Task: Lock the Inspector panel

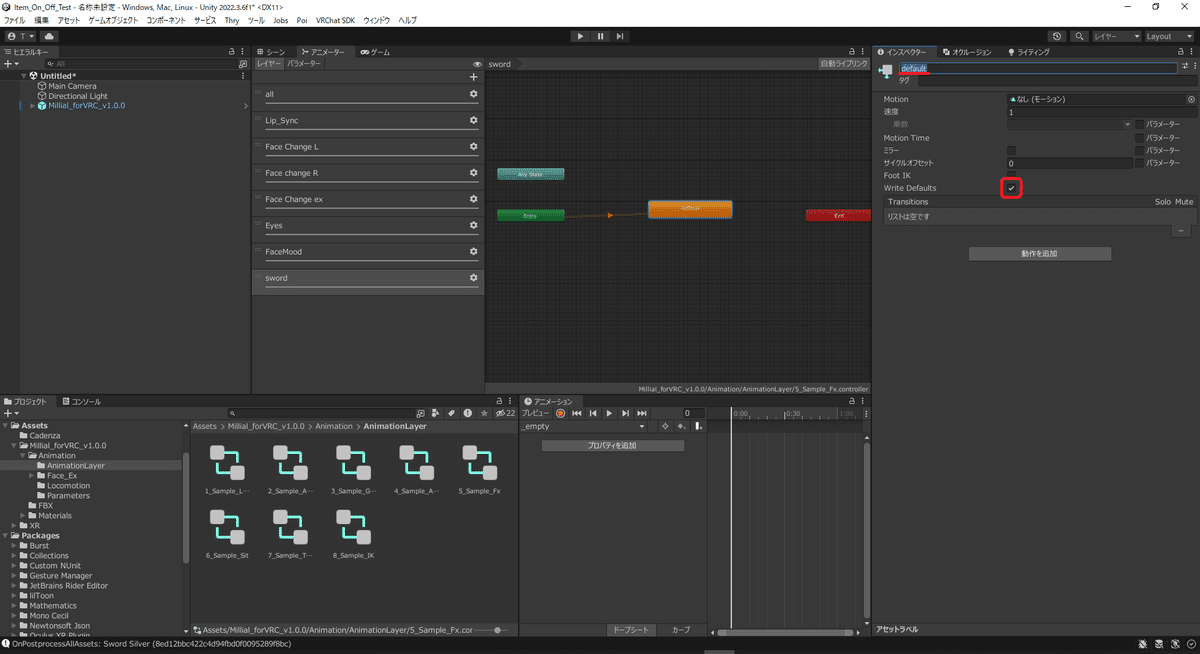Action: [x=1181, y=52]
